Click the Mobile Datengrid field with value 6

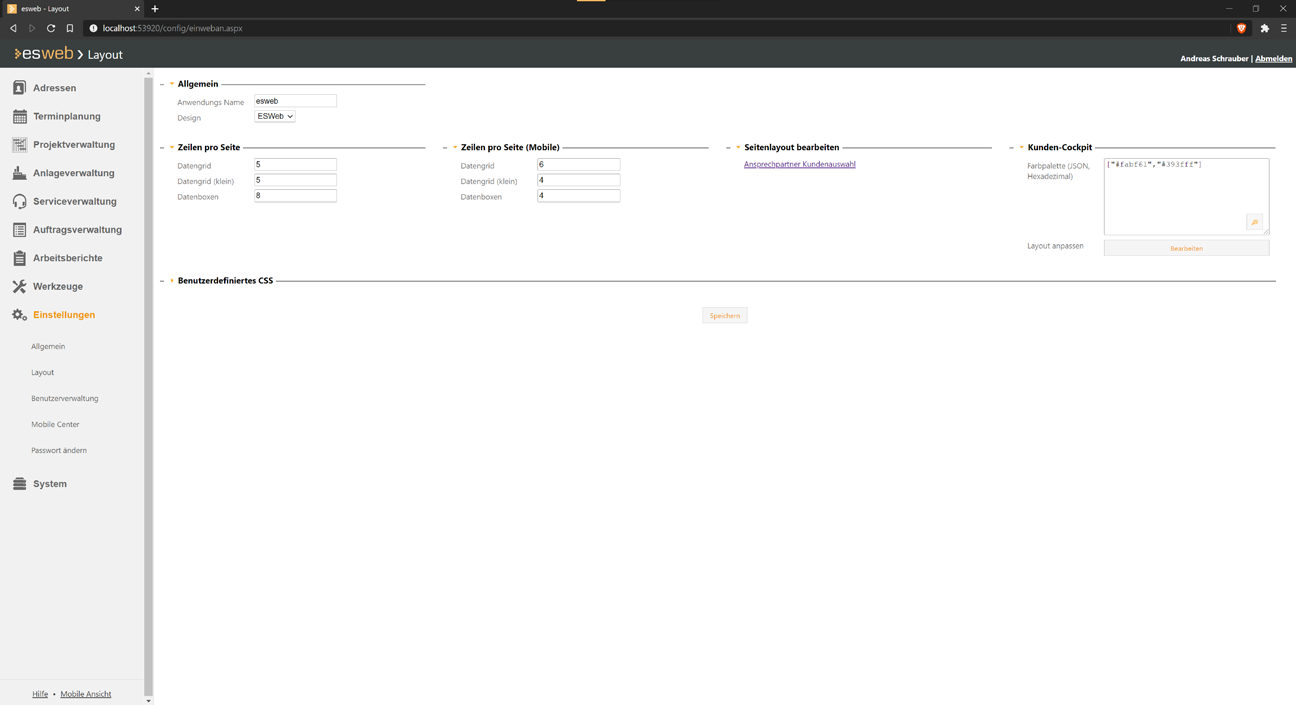(578, 164)
